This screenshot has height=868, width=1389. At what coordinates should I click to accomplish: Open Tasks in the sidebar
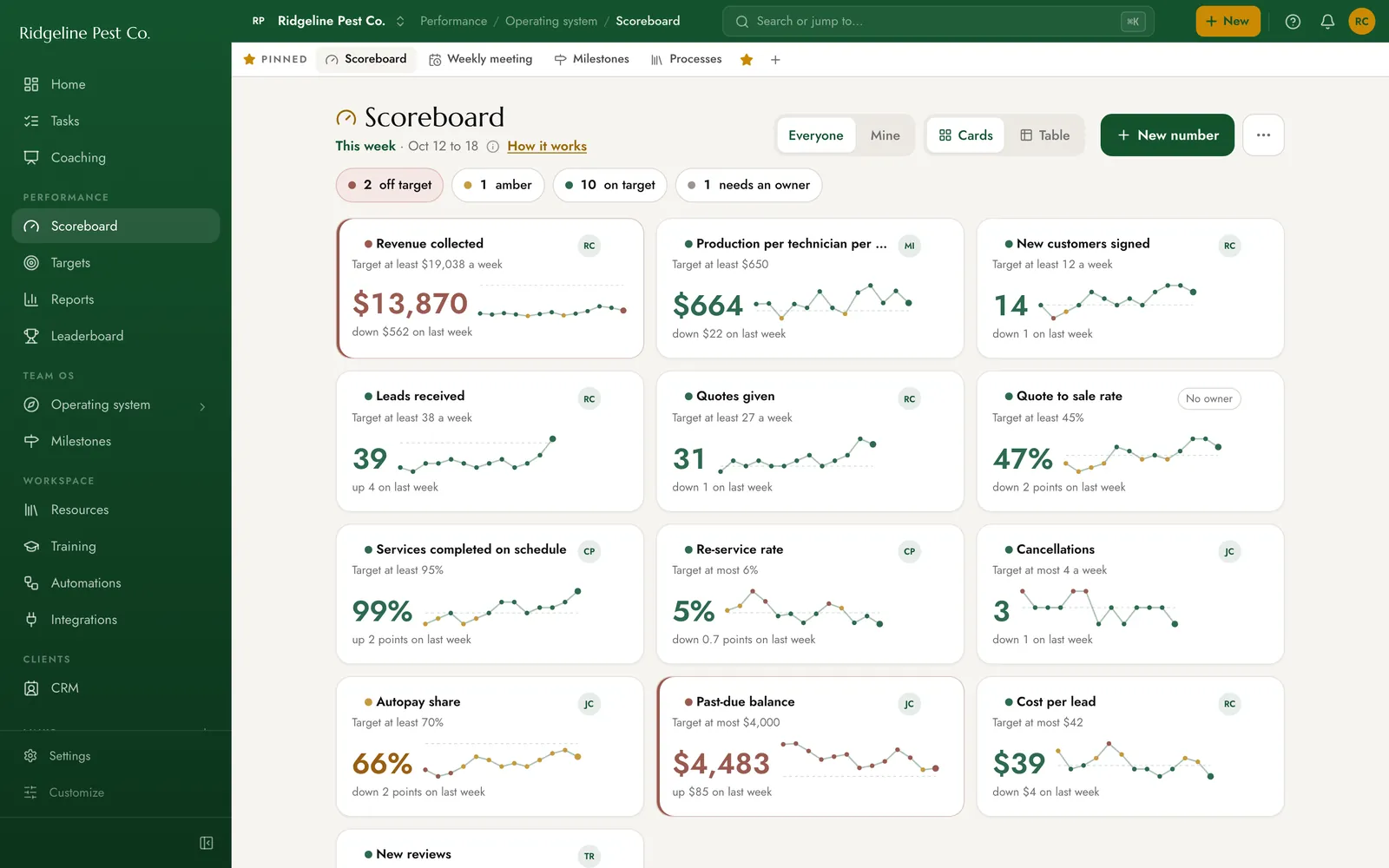point(115,121)
